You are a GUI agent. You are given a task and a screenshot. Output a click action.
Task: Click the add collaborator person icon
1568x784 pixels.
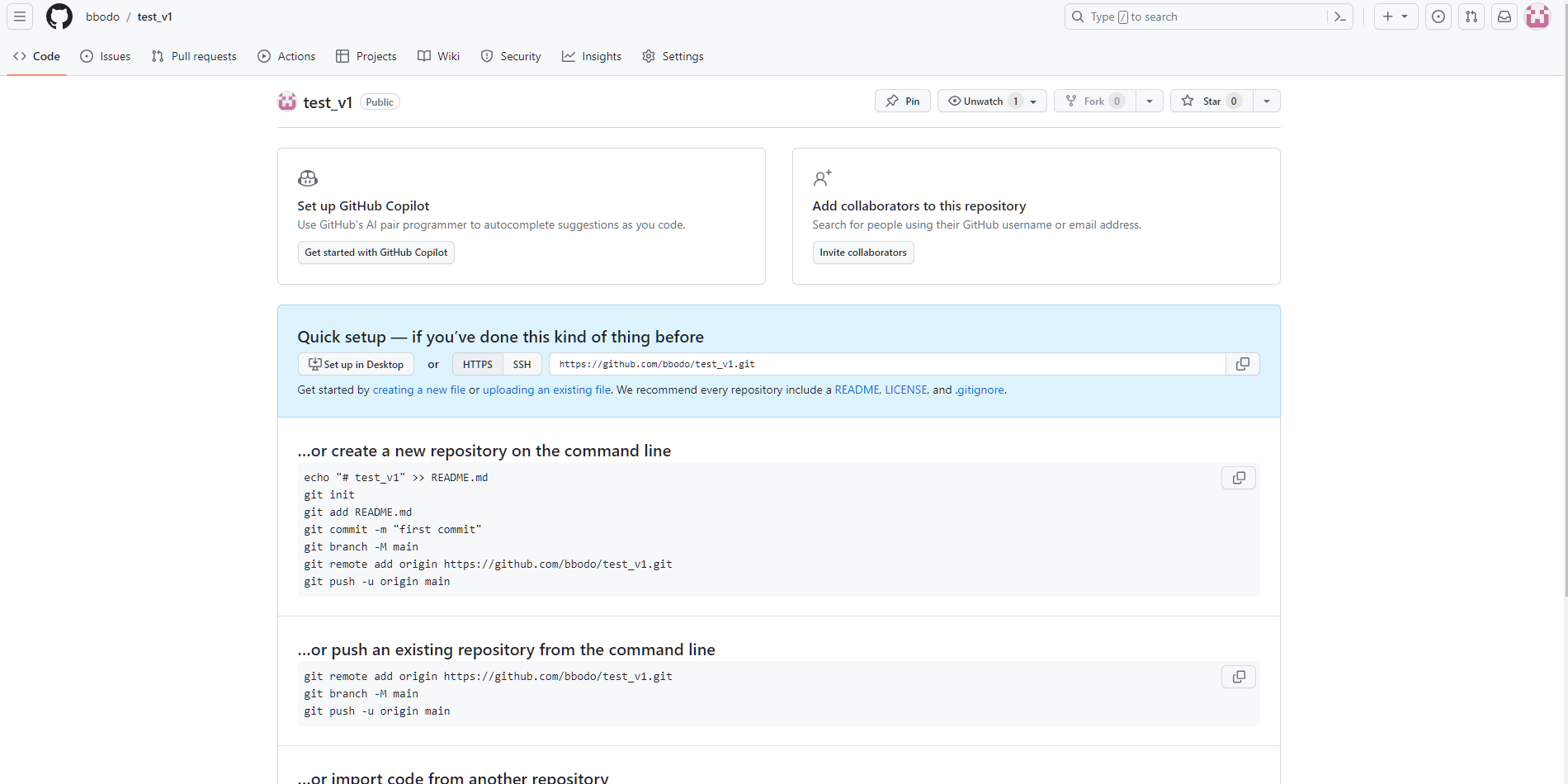pos(823,178)
